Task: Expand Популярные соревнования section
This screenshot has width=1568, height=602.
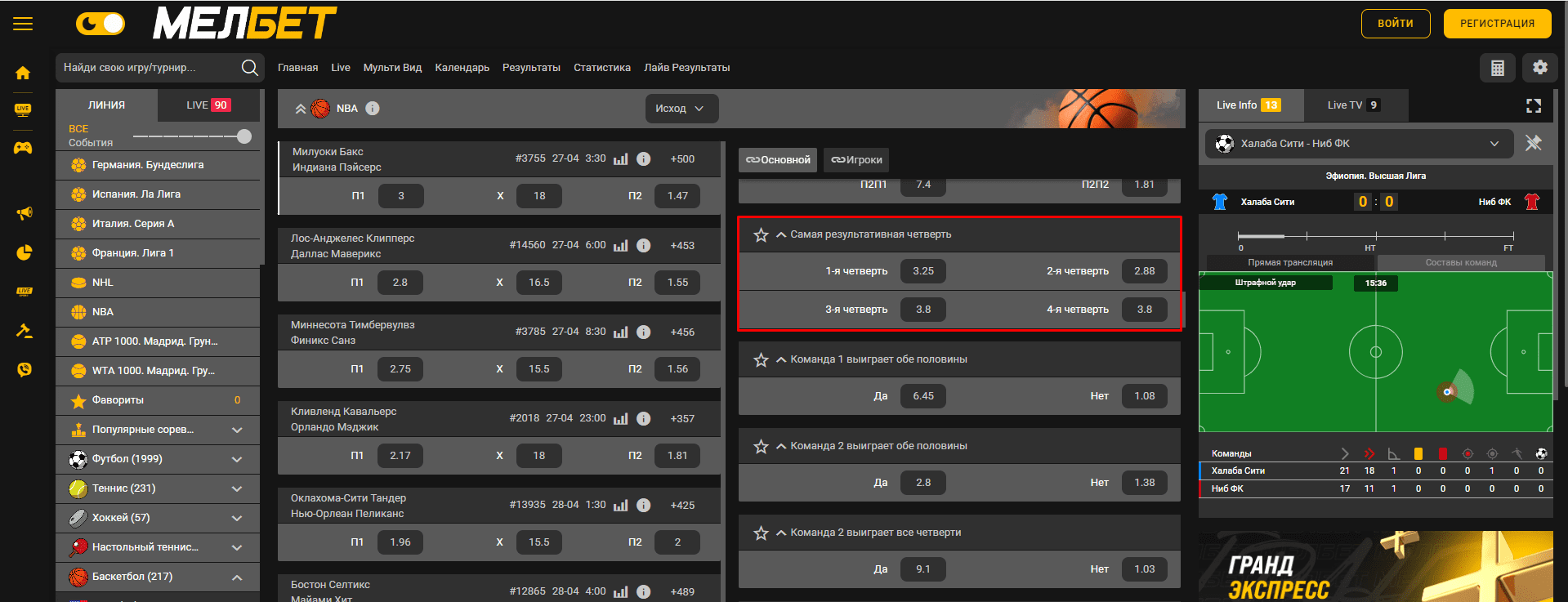Action: [x=237, y=430]
